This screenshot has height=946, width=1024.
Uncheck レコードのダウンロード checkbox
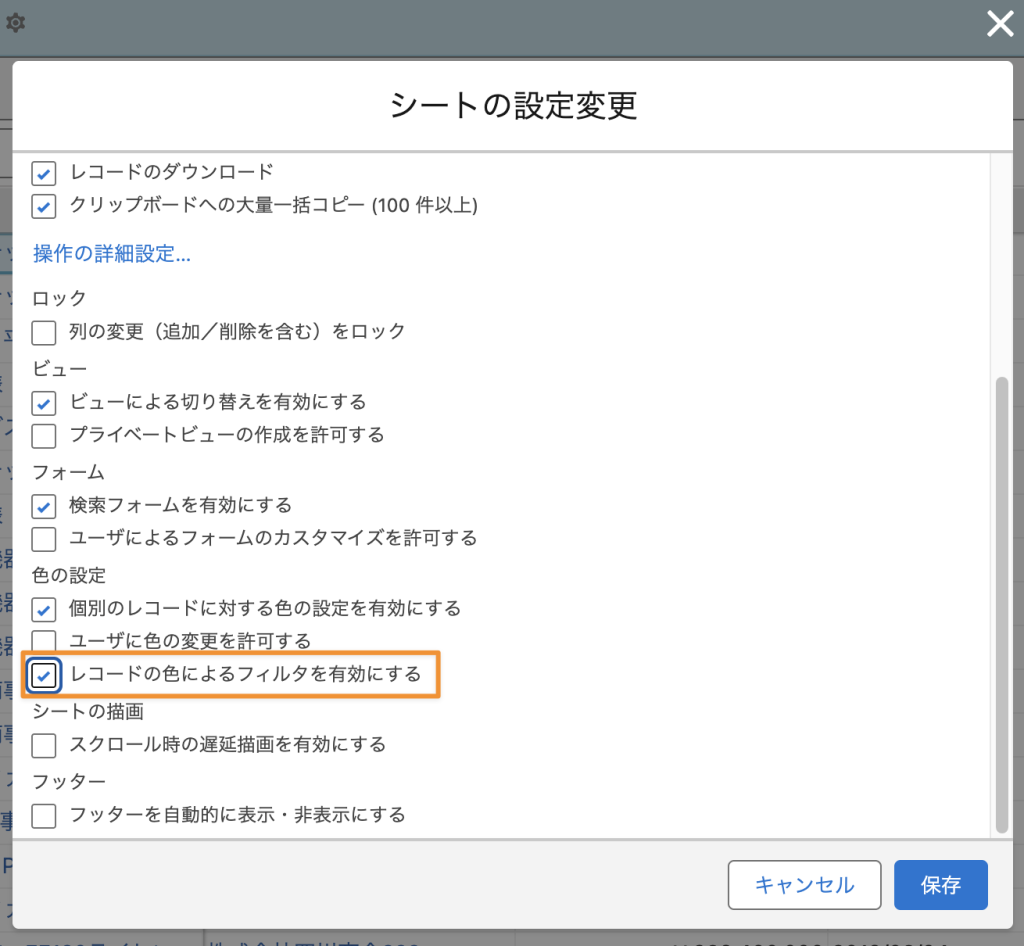[44, 174]
